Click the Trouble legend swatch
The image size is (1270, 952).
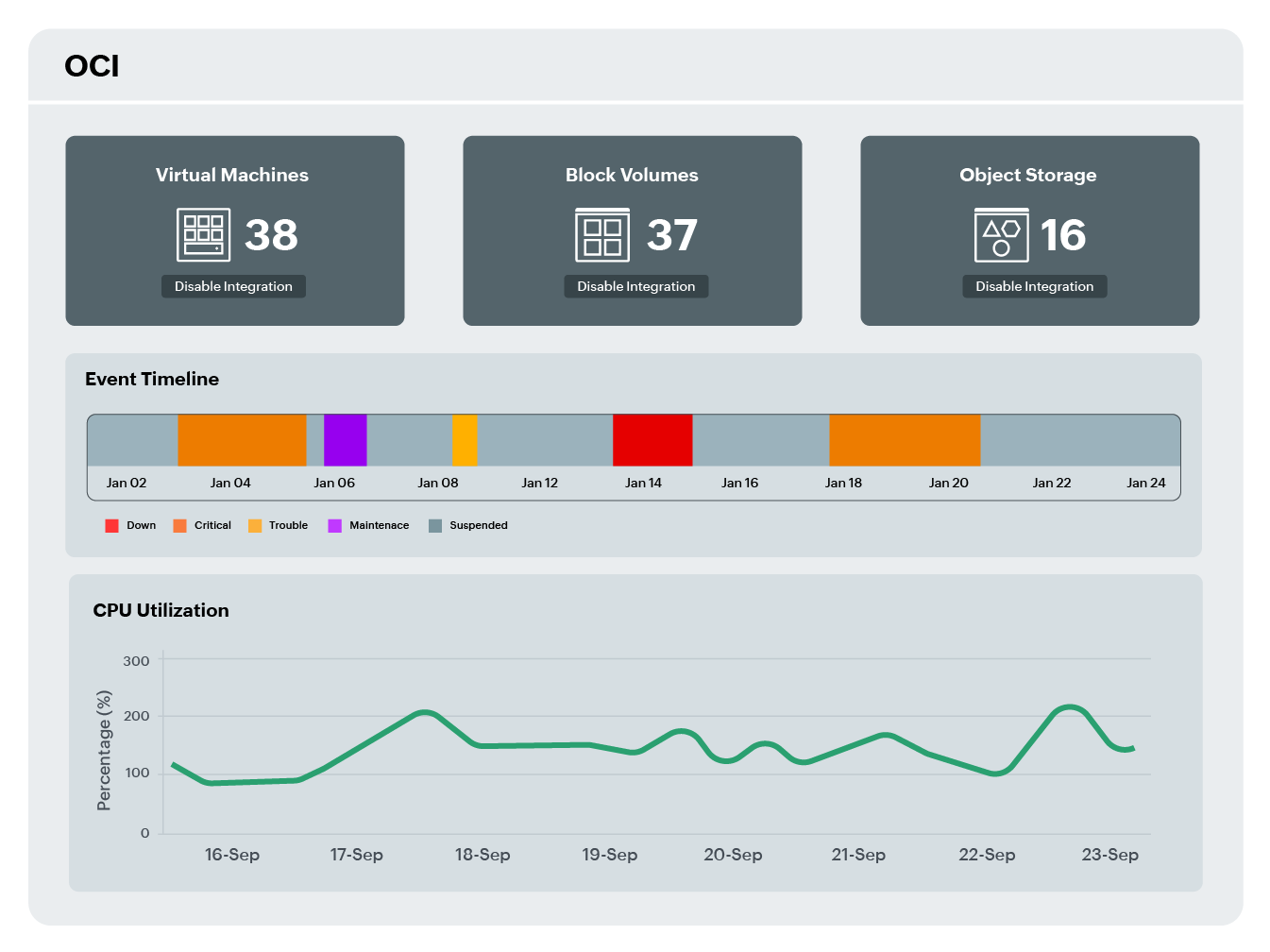pyautogui.click(x=255, y=525)
